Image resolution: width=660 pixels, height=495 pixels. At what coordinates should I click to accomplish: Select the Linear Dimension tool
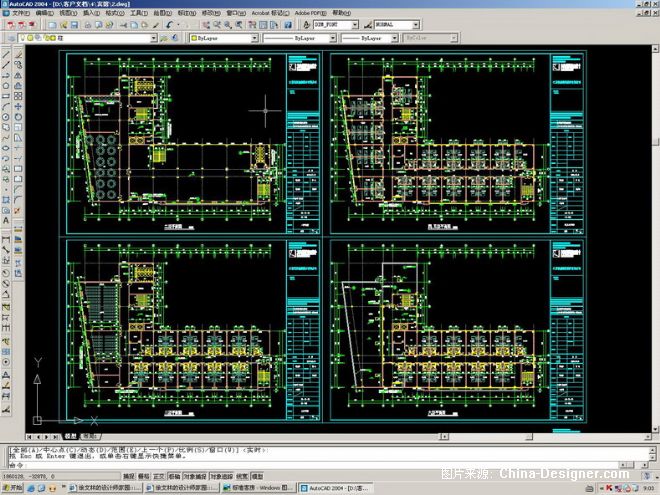(6, 240)
